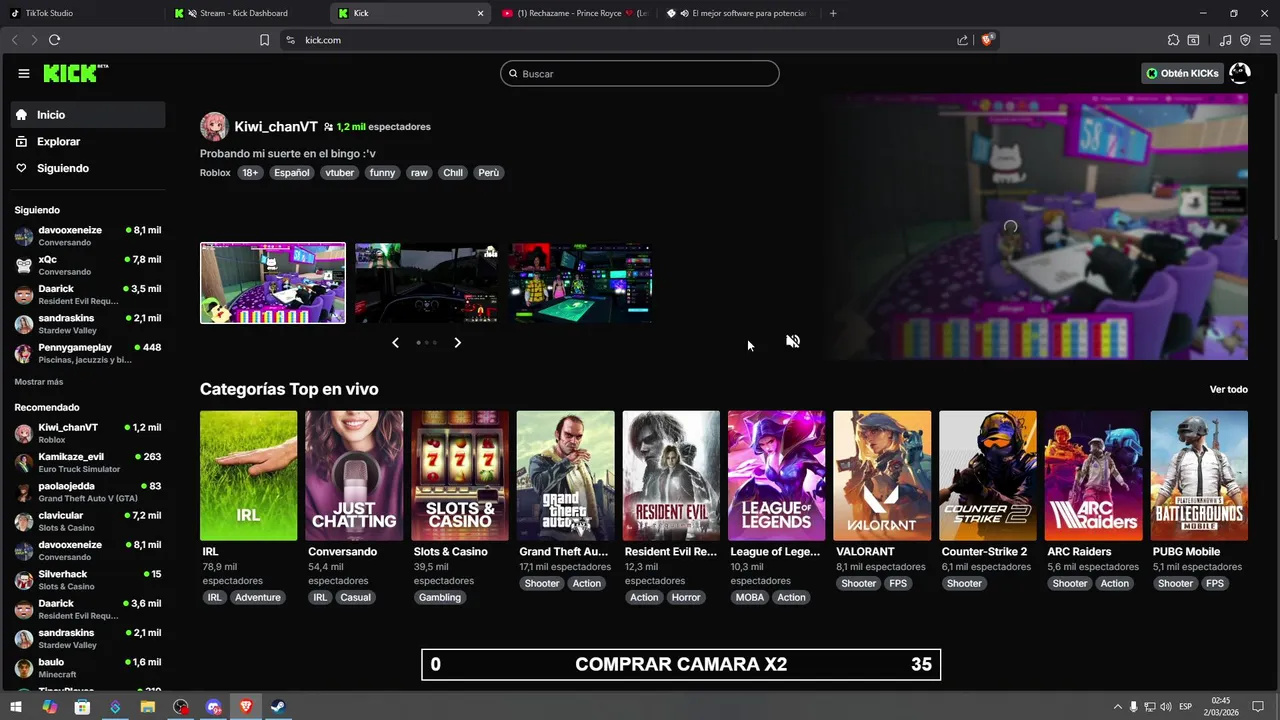Open the PUBG Mobile category card
Viewport: 1280px width, 720px height.
click(1199, 476)
